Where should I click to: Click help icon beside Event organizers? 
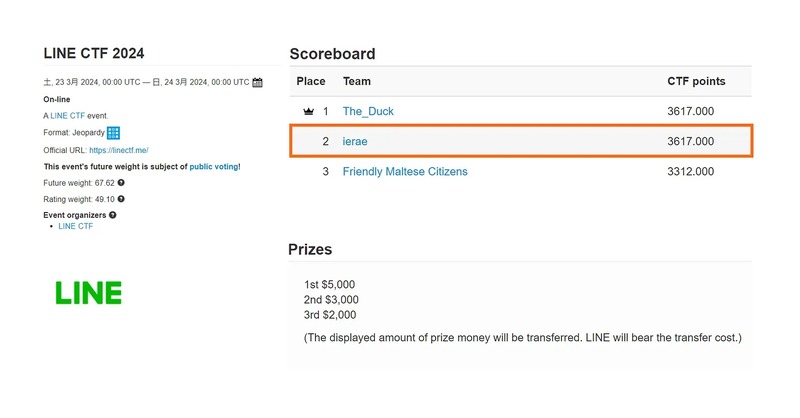(112, 215)
